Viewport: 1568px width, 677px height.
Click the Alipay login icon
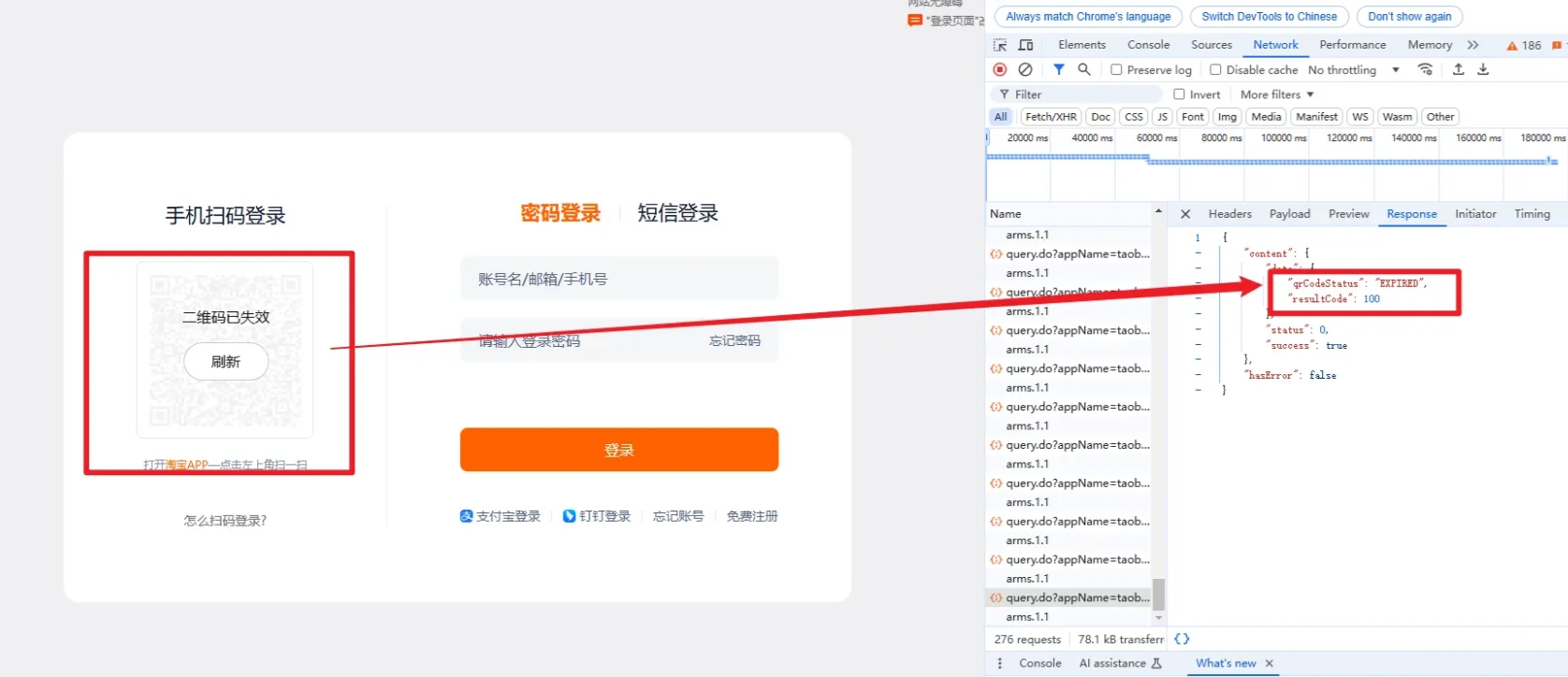tap(467, 516)
